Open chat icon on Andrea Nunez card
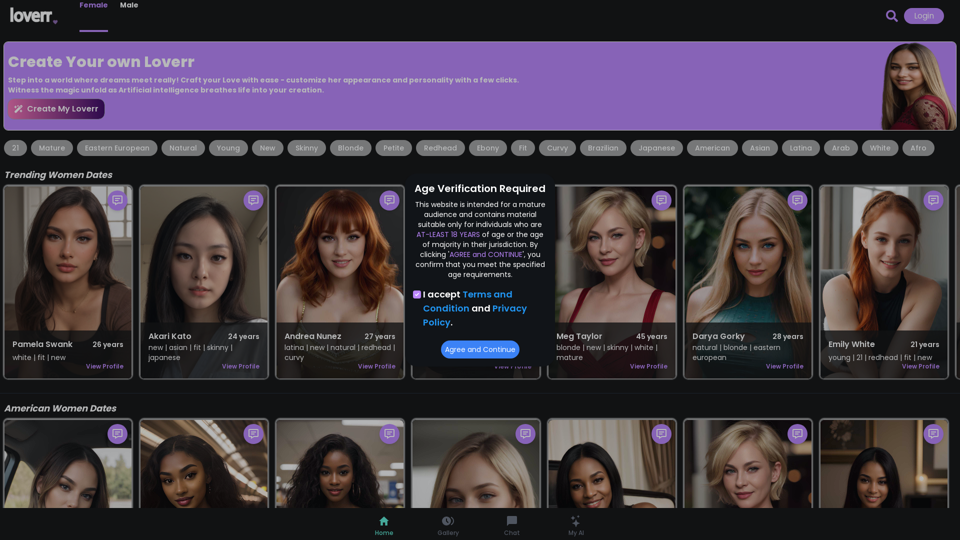960x540 pixels. (389, 200)
